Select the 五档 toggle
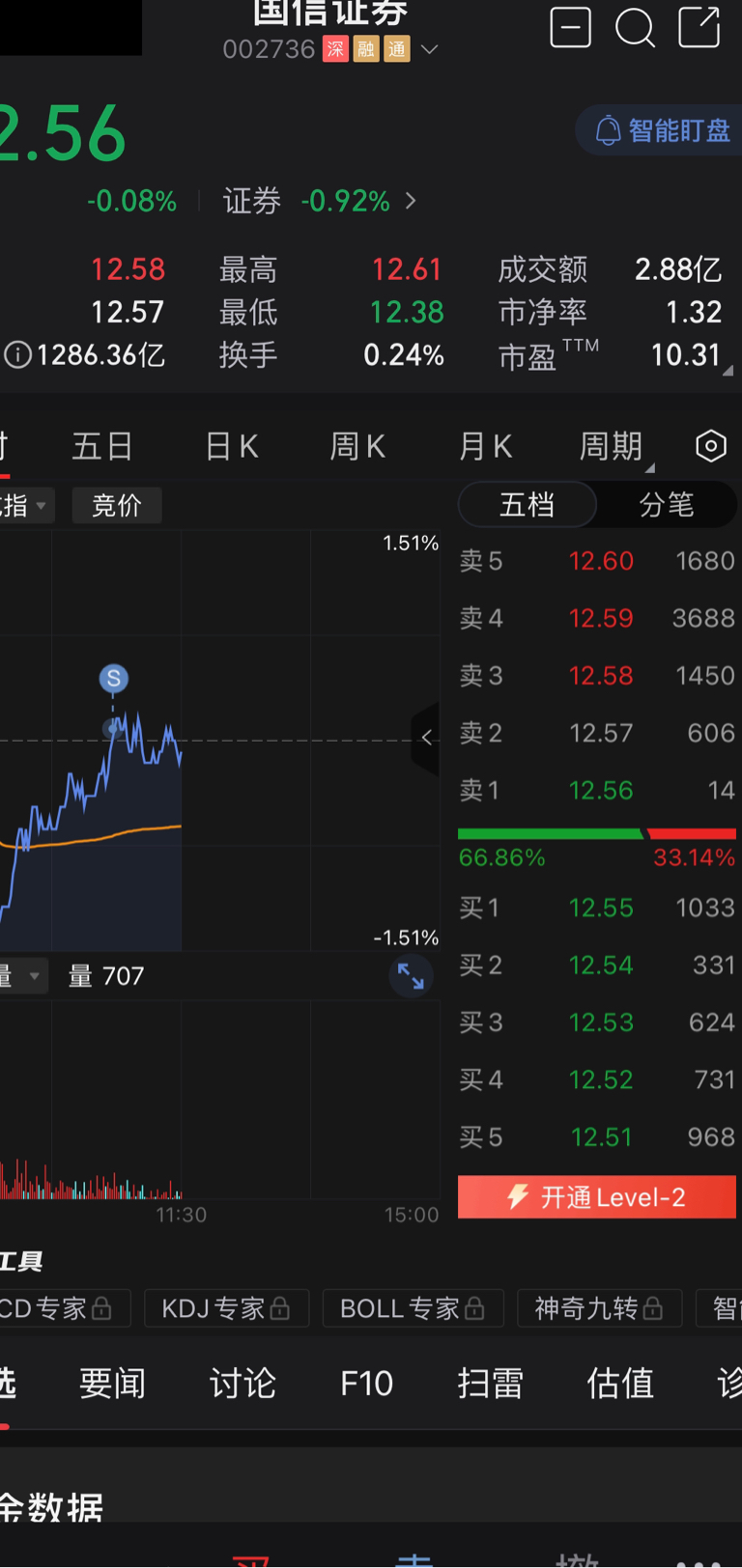Screen dimensions: 742x1568 point(527,504)
